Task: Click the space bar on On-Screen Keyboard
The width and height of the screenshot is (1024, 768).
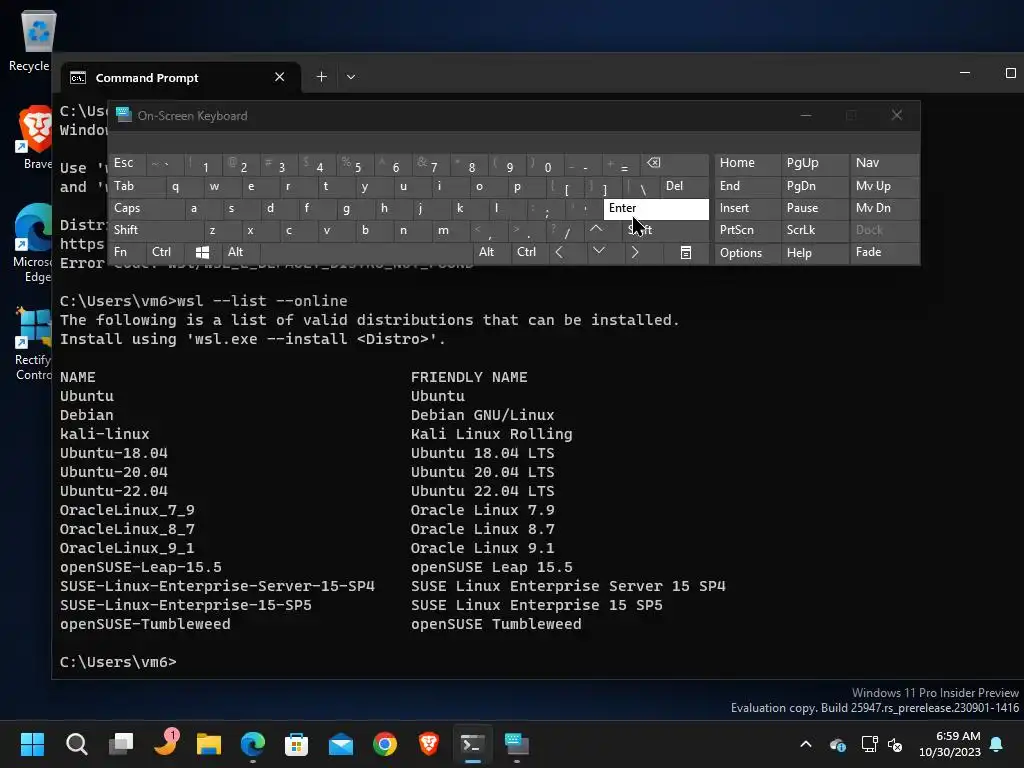Action: (x=366, y=253)
